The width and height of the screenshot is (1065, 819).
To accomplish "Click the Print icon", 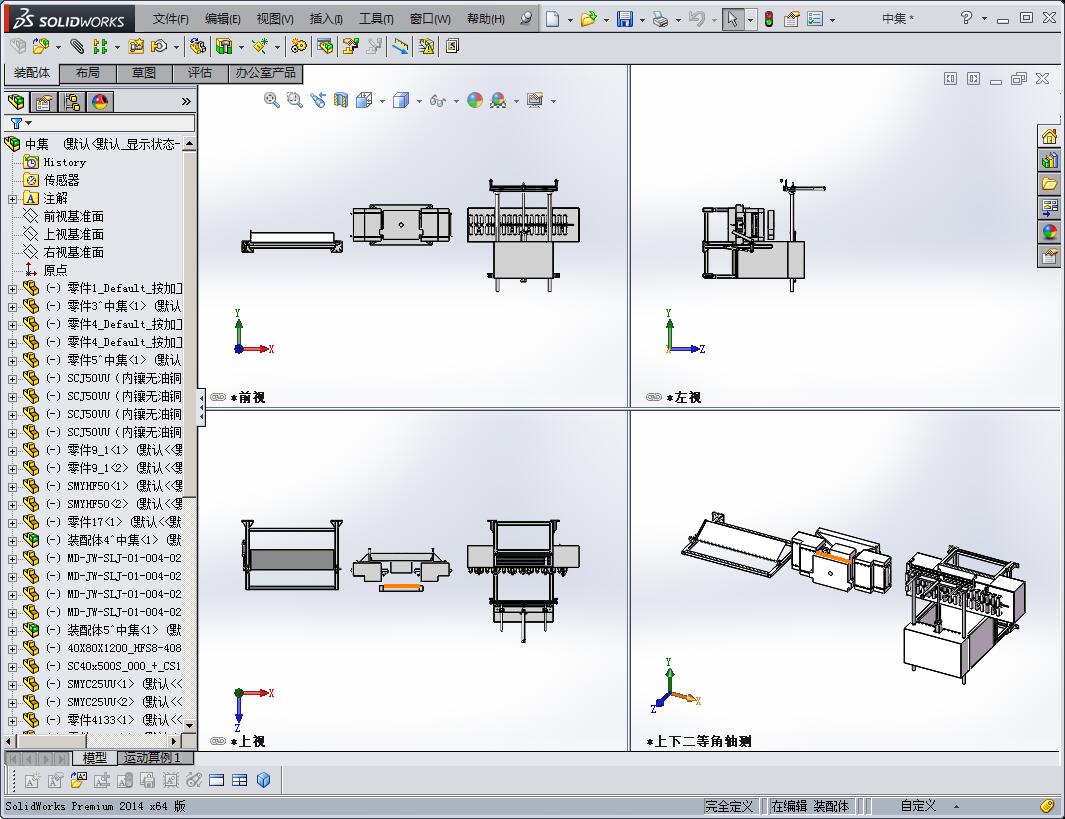I will click(x=660, y=19).
